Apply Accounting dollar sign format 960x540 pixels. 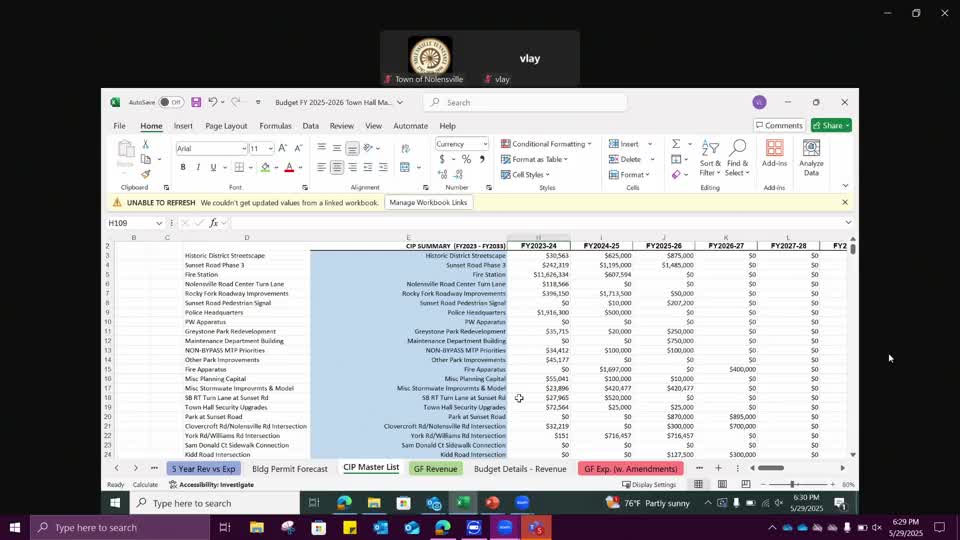(442, 159)
